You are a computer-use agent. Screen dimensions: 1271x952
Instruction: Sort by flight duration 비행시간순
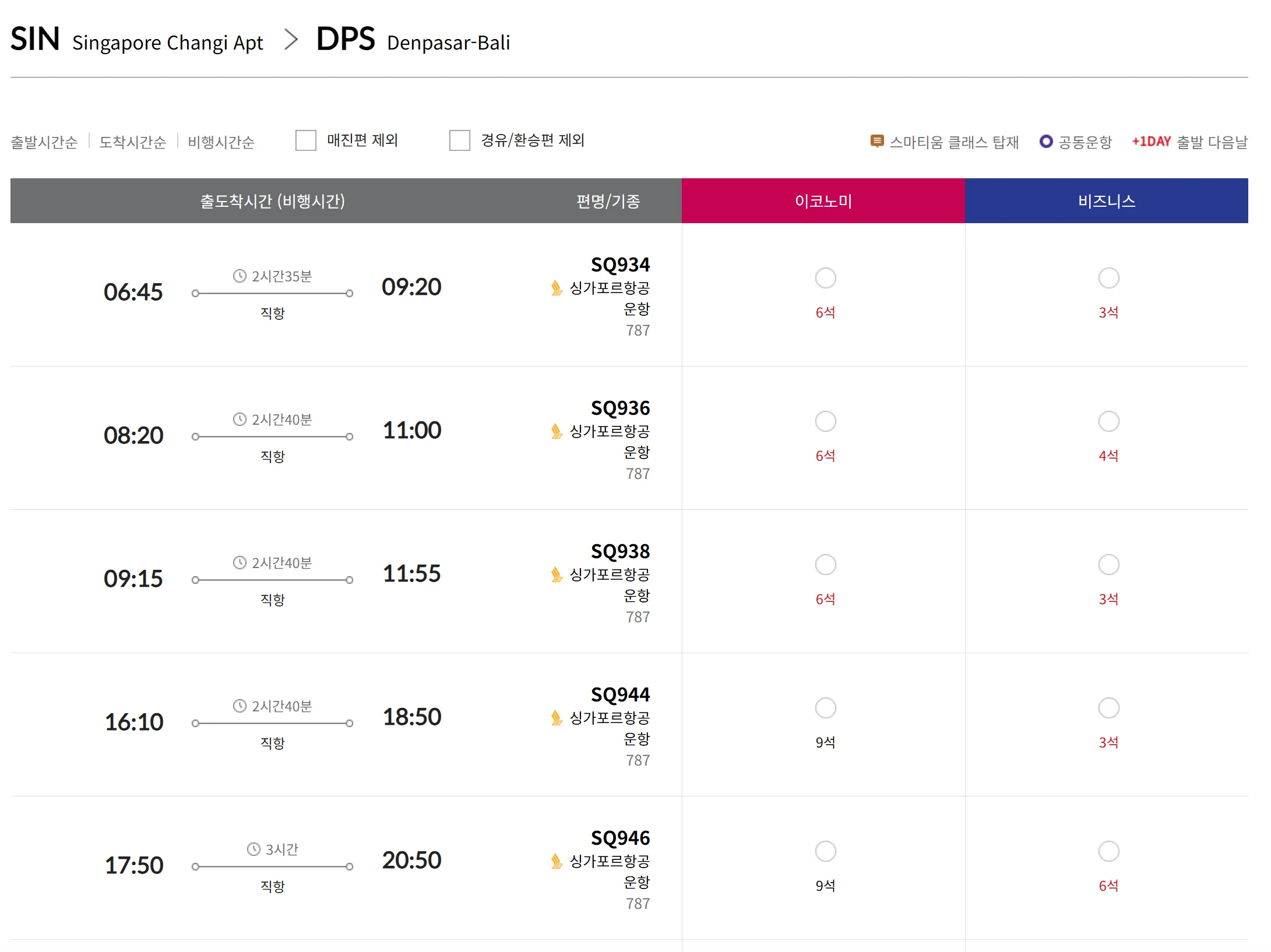coord(221,142)
